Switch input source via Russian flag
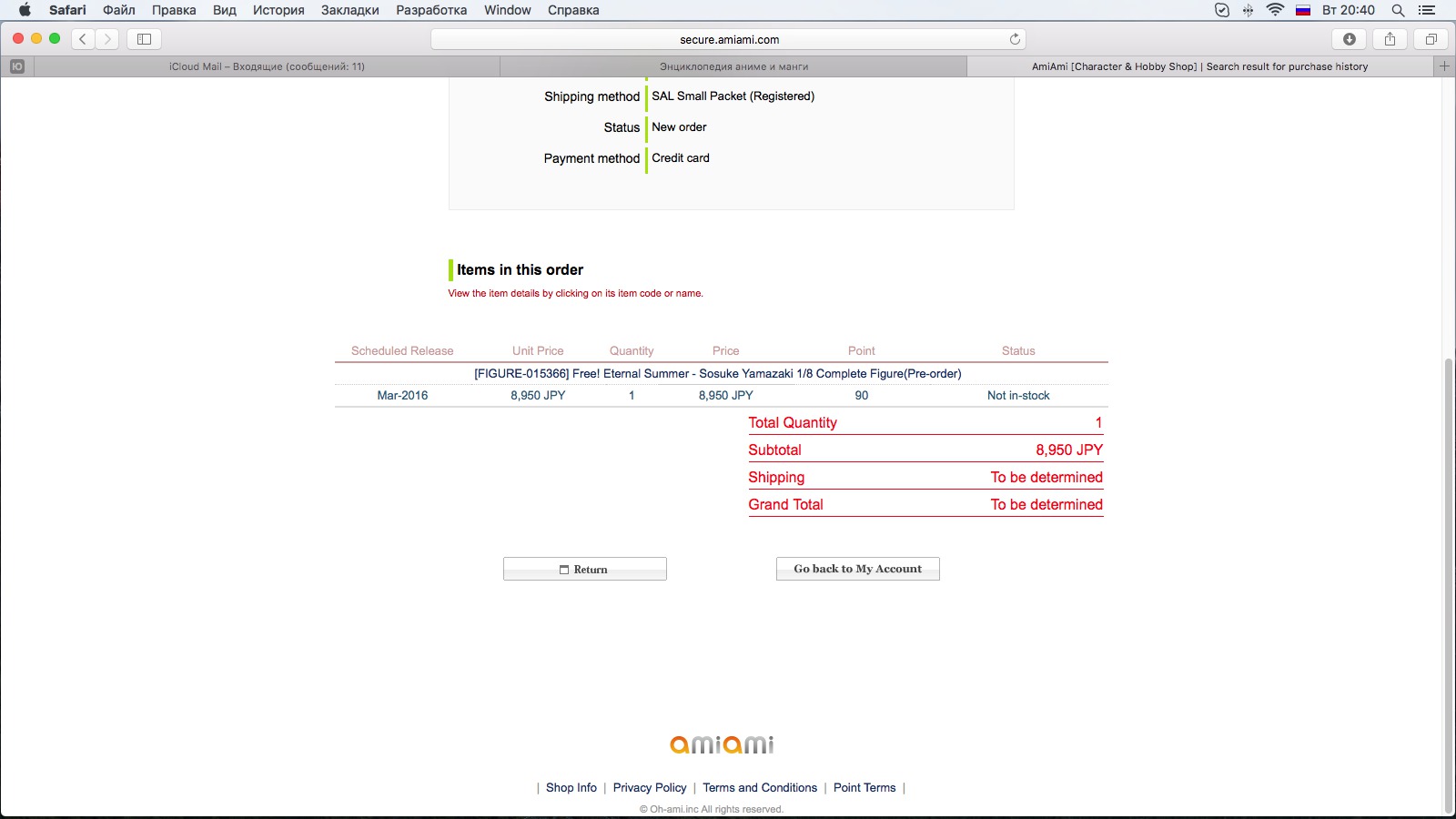1456x819 pixels. point(1302,10)
